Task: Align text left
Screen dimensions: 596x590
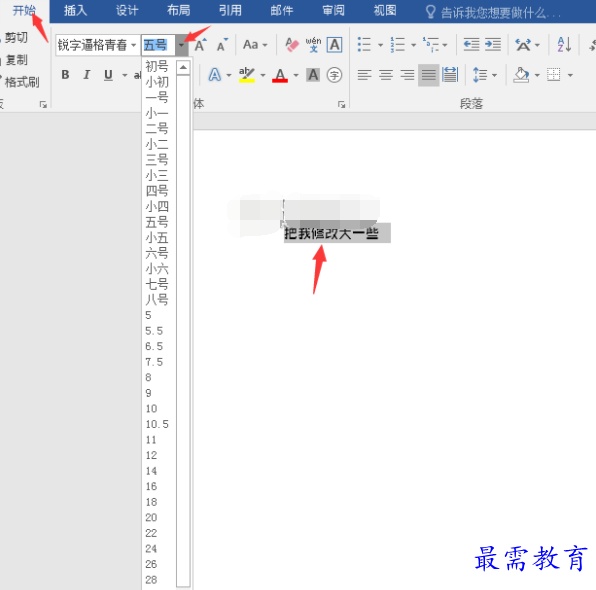Action: (365, 75)
